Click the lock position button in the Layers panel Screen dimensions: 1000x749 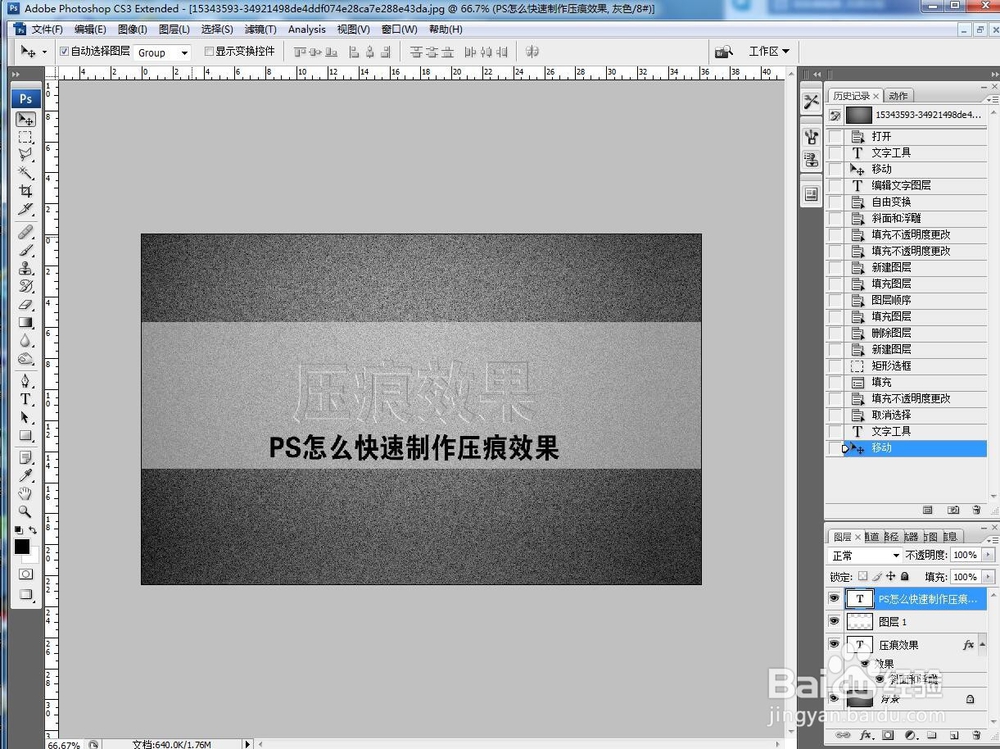tap(890, 577)
